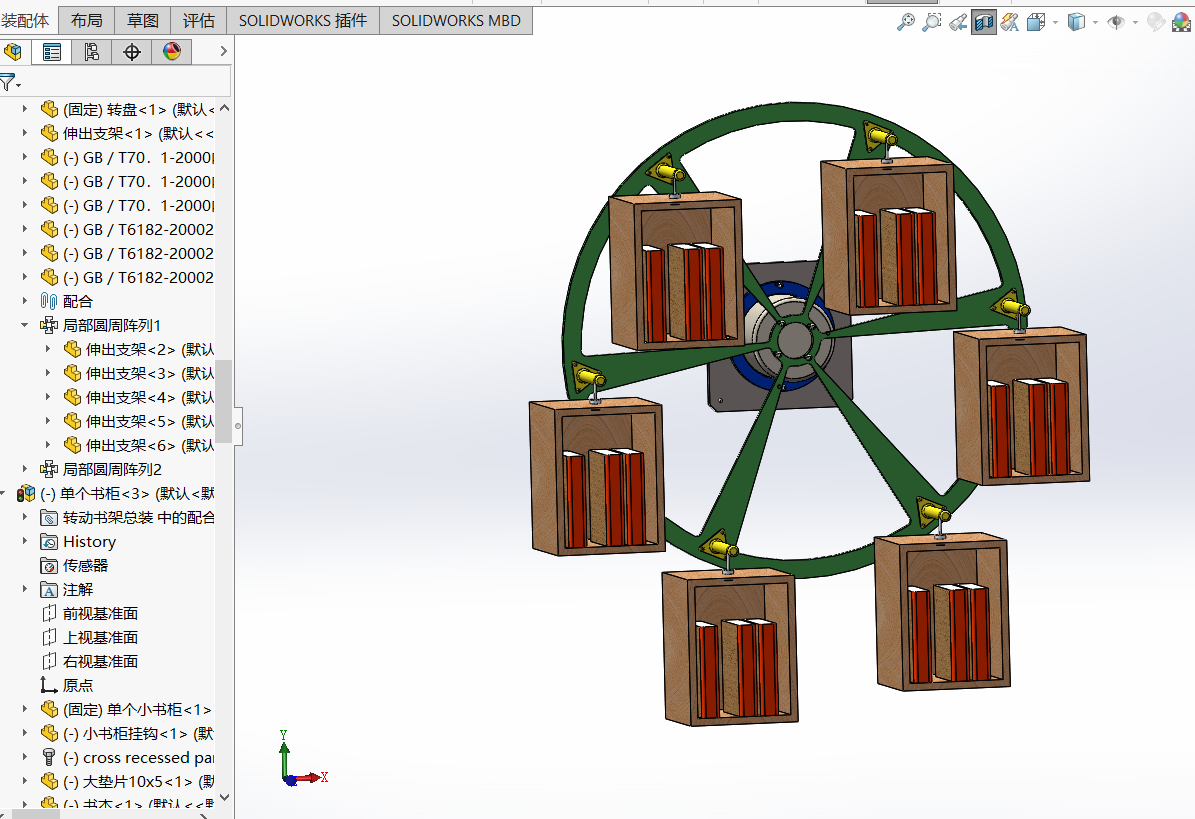This screenshot has width=1195, height=819.
Task: Open the SOLIDWORKS MBD tab
Action: pos(456,20)
